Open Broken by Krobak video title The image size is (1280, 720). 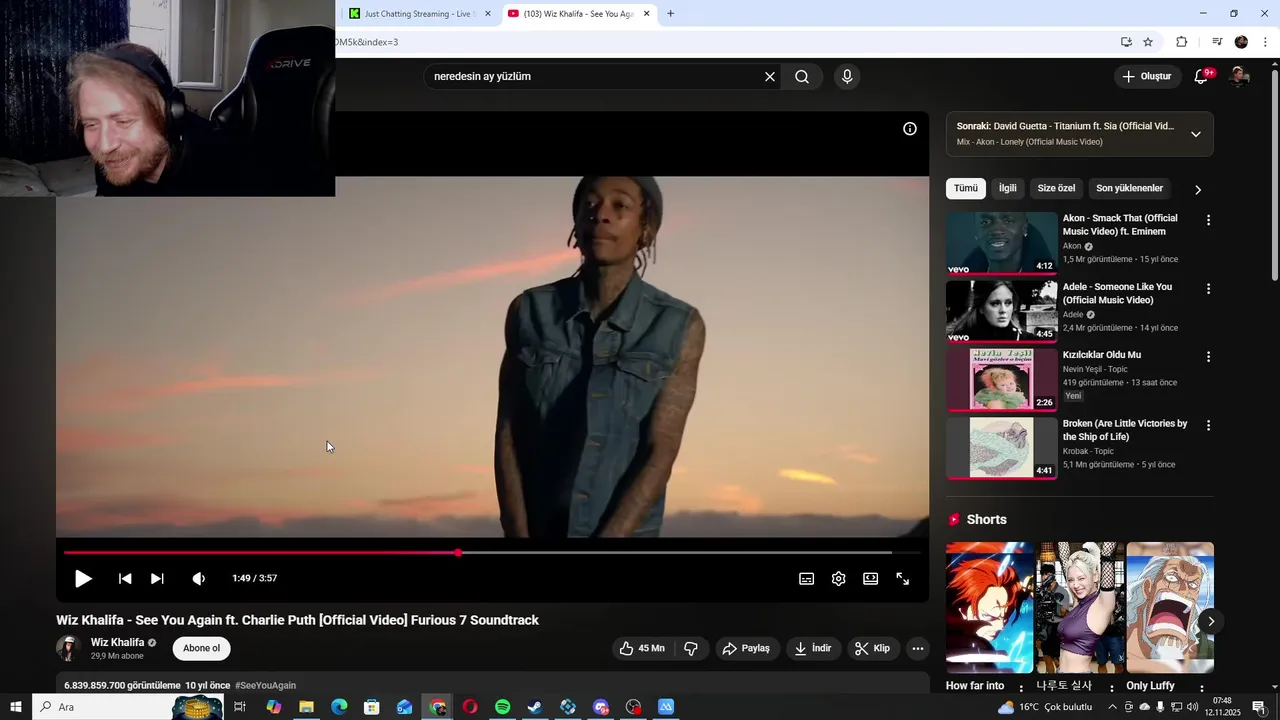pyautogui.click(x=1125, y=430)
